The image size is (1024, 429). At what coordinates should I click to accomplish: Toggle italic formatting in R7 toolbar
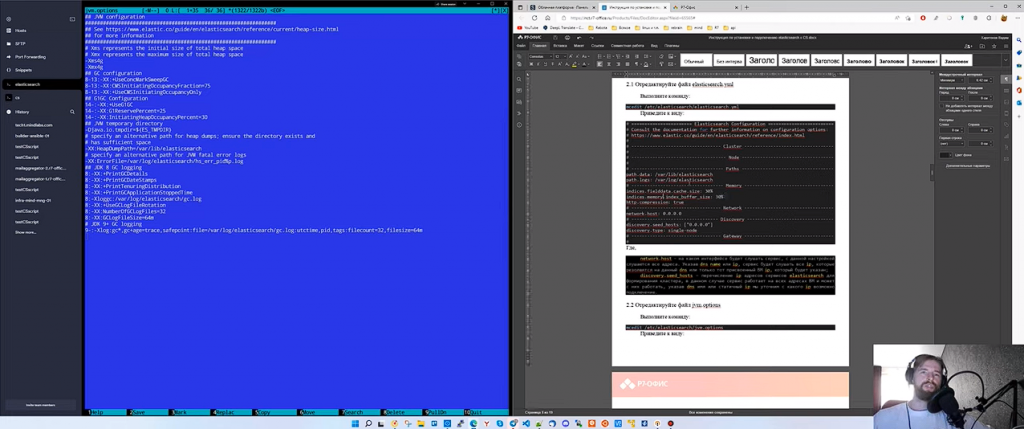pyautogui.click(x=538, y=64)
